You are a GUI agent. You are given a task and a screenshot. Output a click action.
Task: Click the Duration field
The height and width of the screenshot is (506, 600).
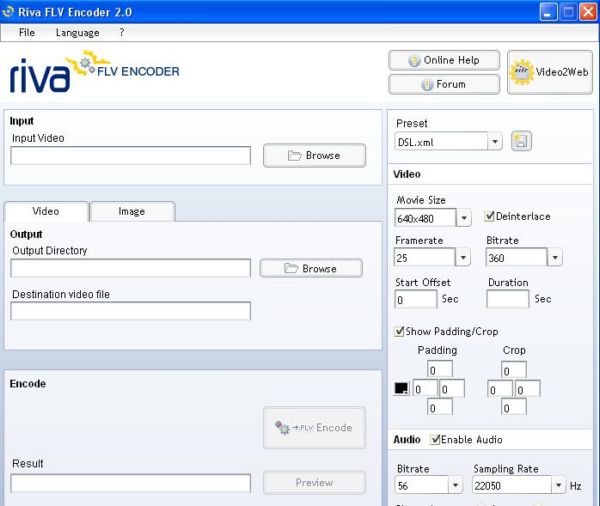tap(508, 299)
